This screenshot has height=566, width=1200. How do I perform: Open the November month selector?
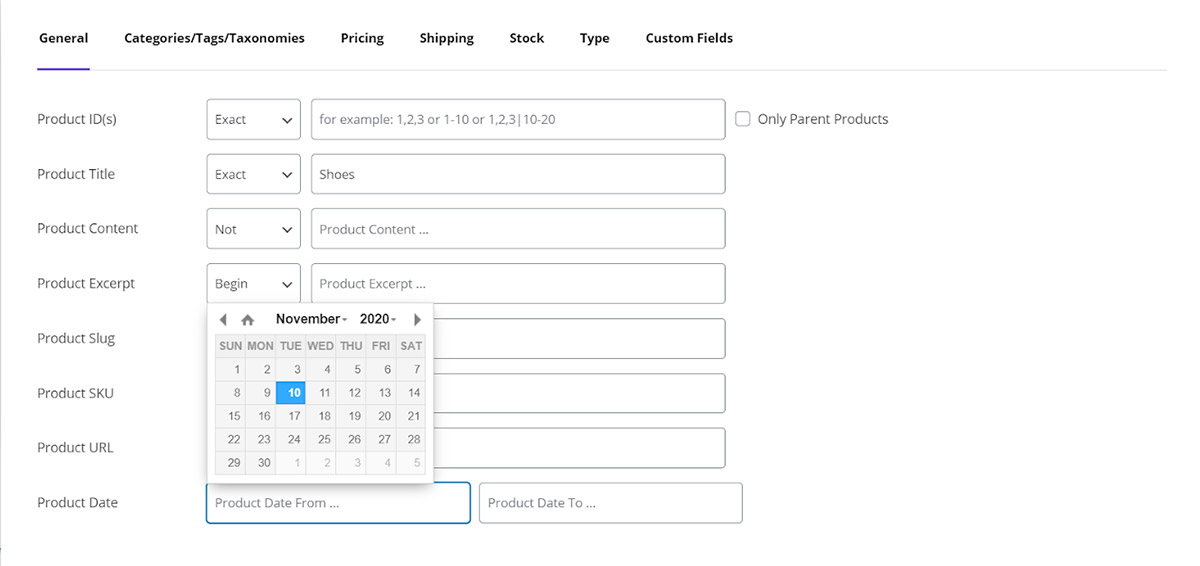pos(311,319)
